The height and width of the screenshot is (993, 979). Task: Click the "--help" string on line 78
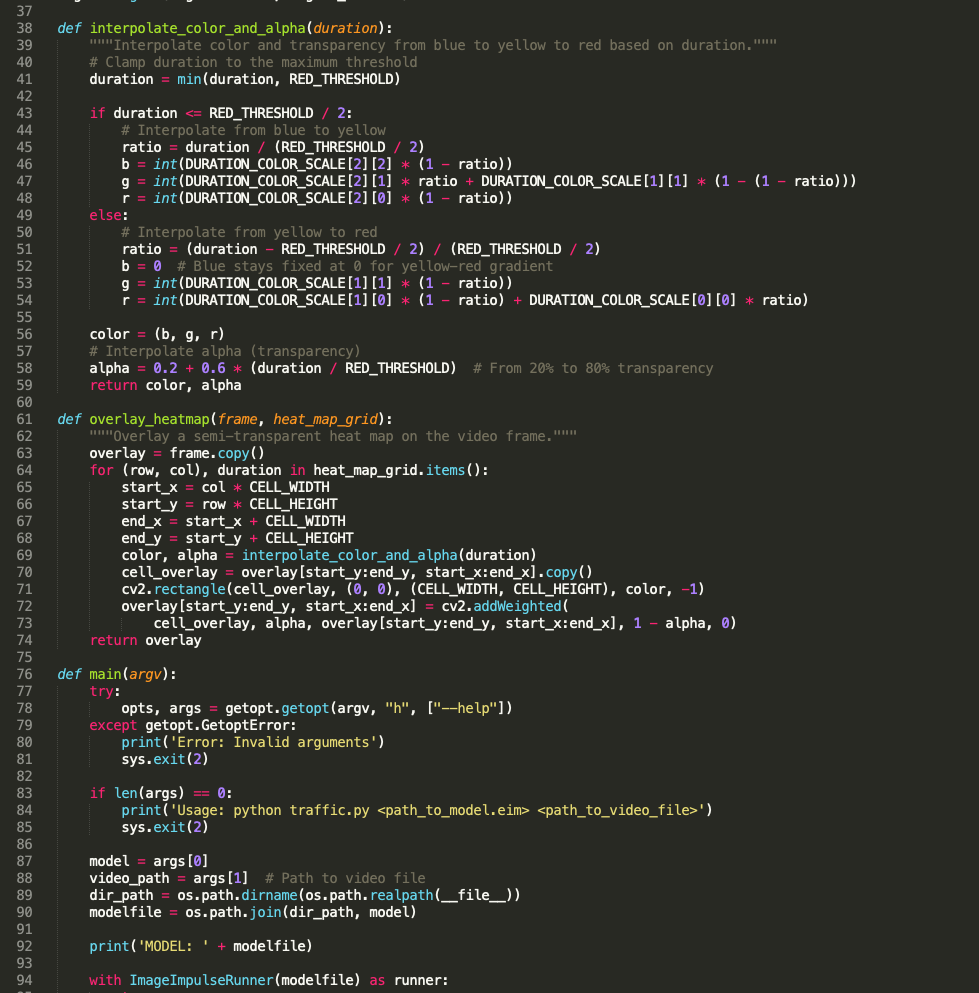pos(465,709)
